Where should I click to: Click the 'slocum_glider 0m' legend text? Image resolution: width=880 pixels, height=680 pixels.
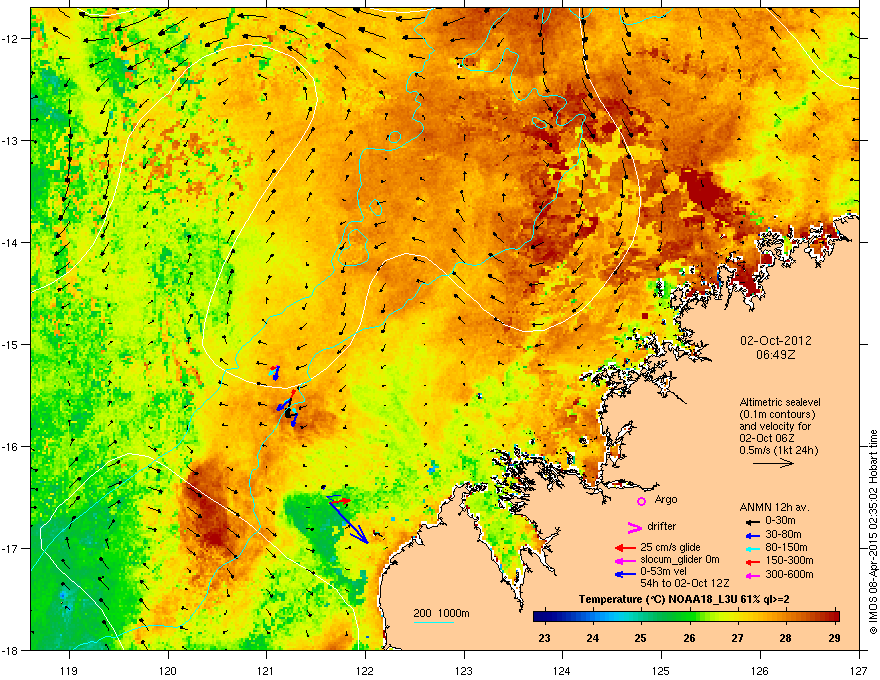pyautogui.click(x=680, y=560)
